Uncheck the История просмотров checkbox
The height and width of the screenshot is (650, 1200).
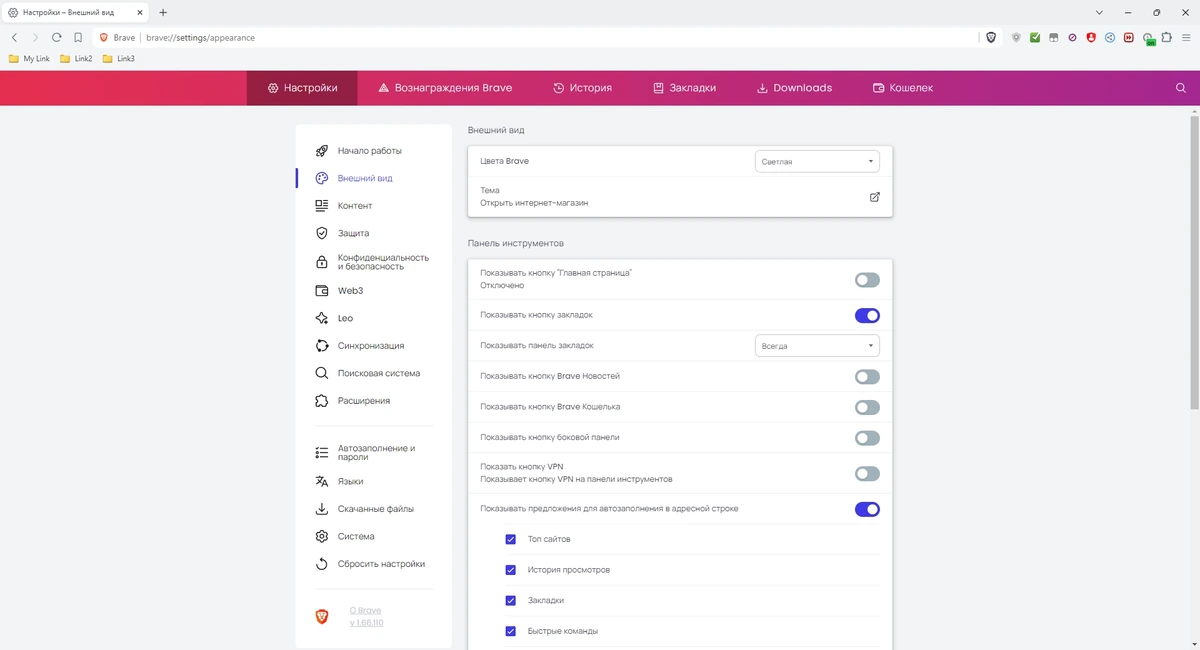point(511,570)
